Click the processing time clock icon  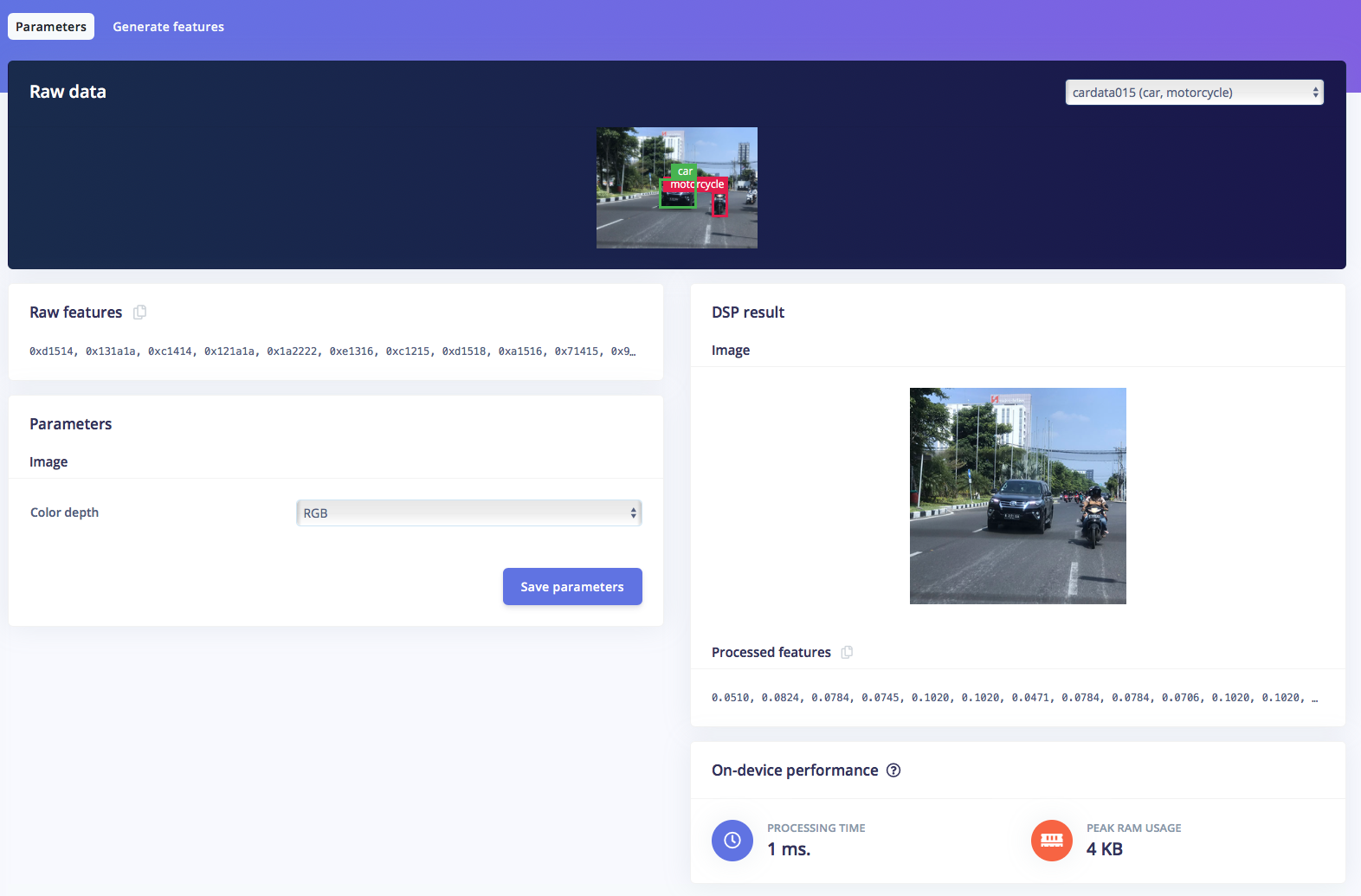732,841
